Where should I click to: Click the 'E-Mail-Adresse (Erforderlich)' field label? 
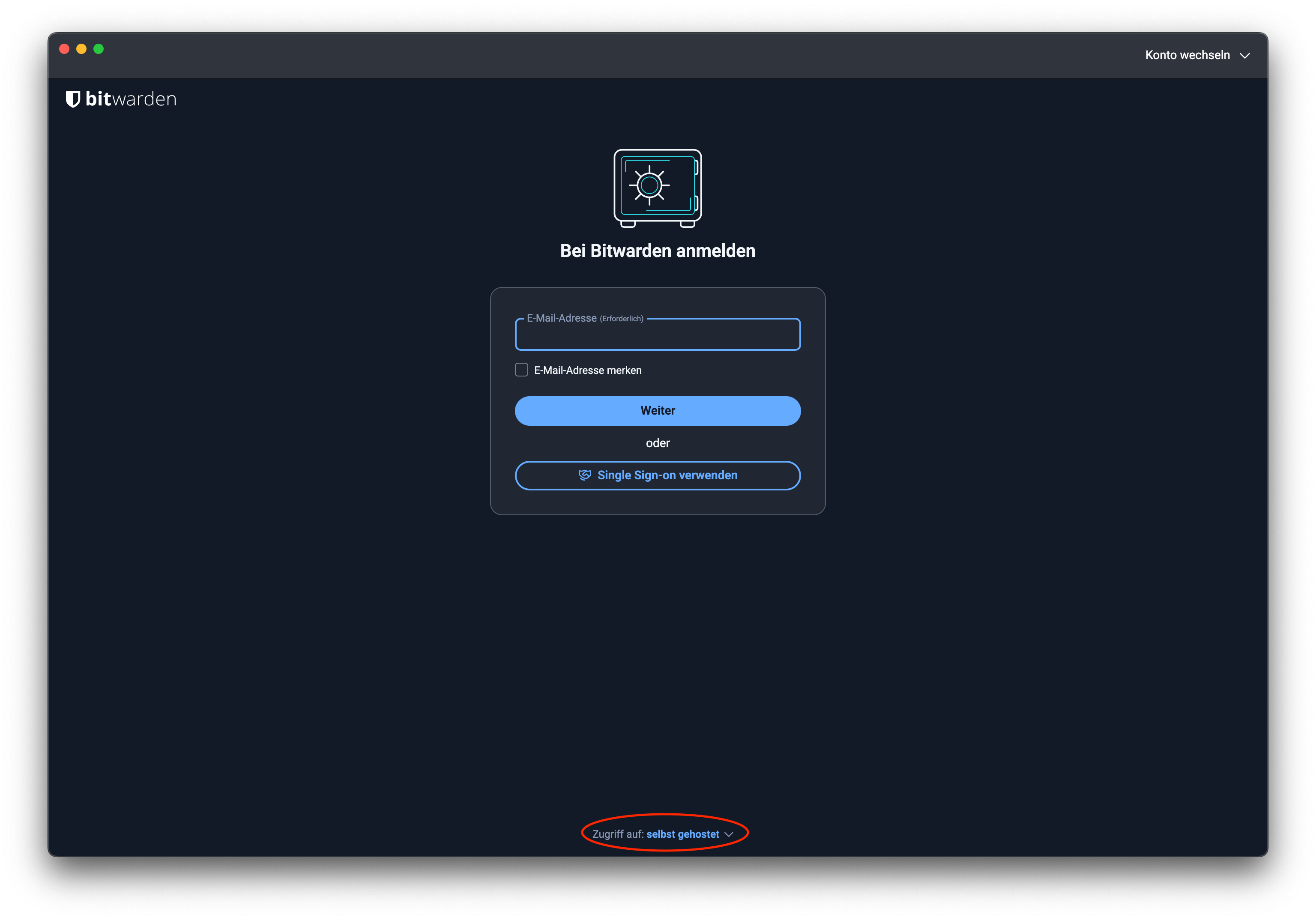pyautogui.click(x=584, y=318)
